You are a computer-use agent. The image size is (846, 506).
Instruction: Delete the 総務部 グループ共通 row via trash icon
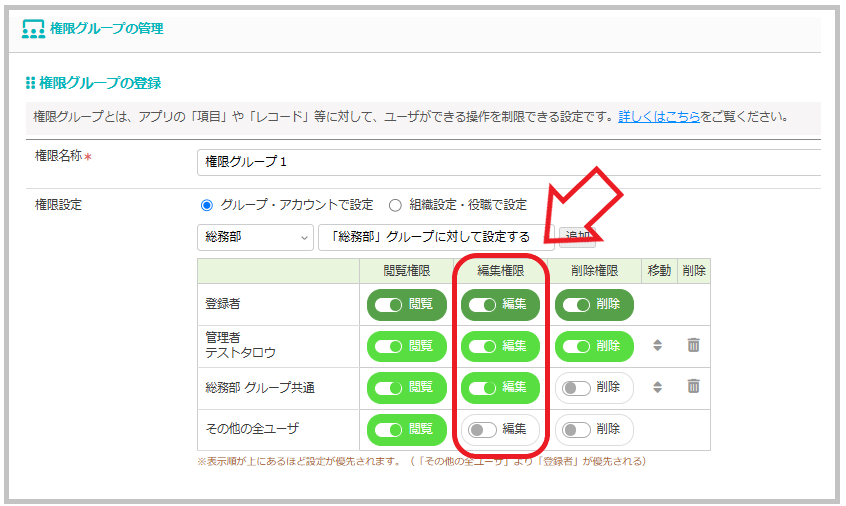pyautogui.click(x=693, y=386)
